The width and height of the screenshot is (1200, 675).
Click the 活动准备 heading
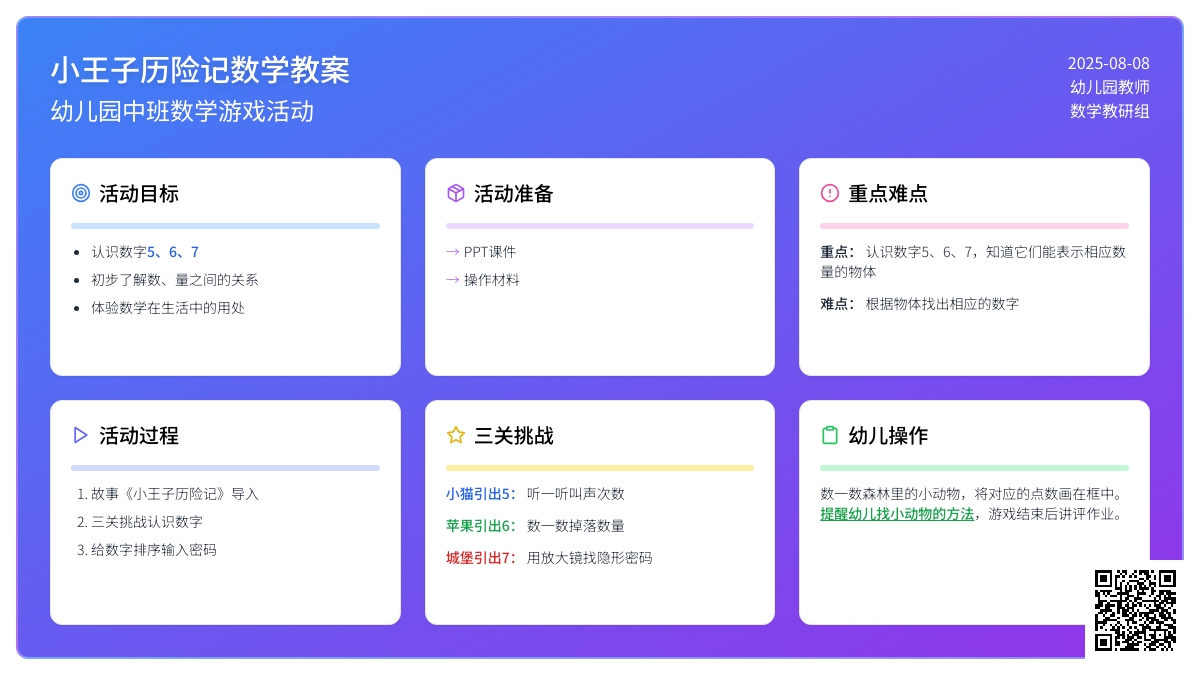tap(514, 193)
